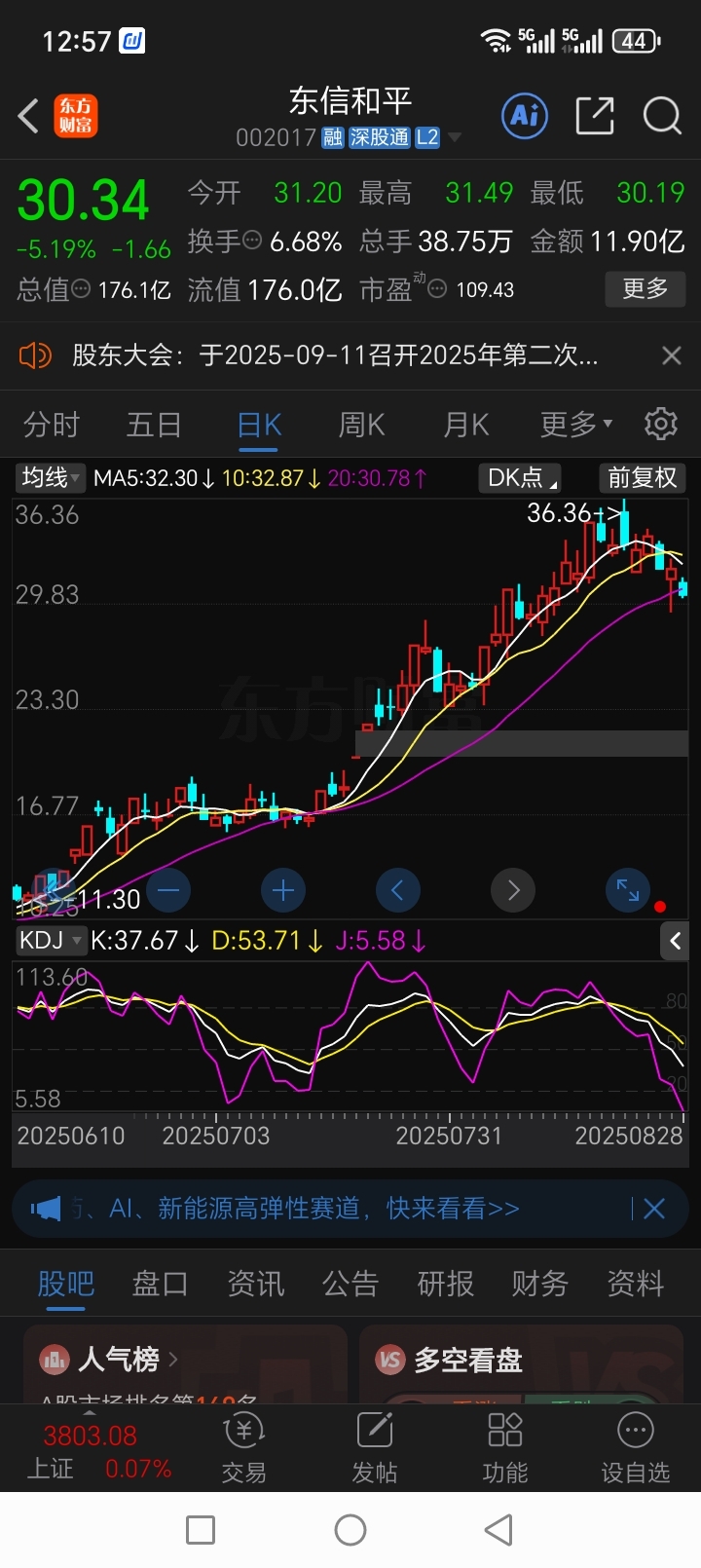Close the promo banner

click(x=654, y=1209)
